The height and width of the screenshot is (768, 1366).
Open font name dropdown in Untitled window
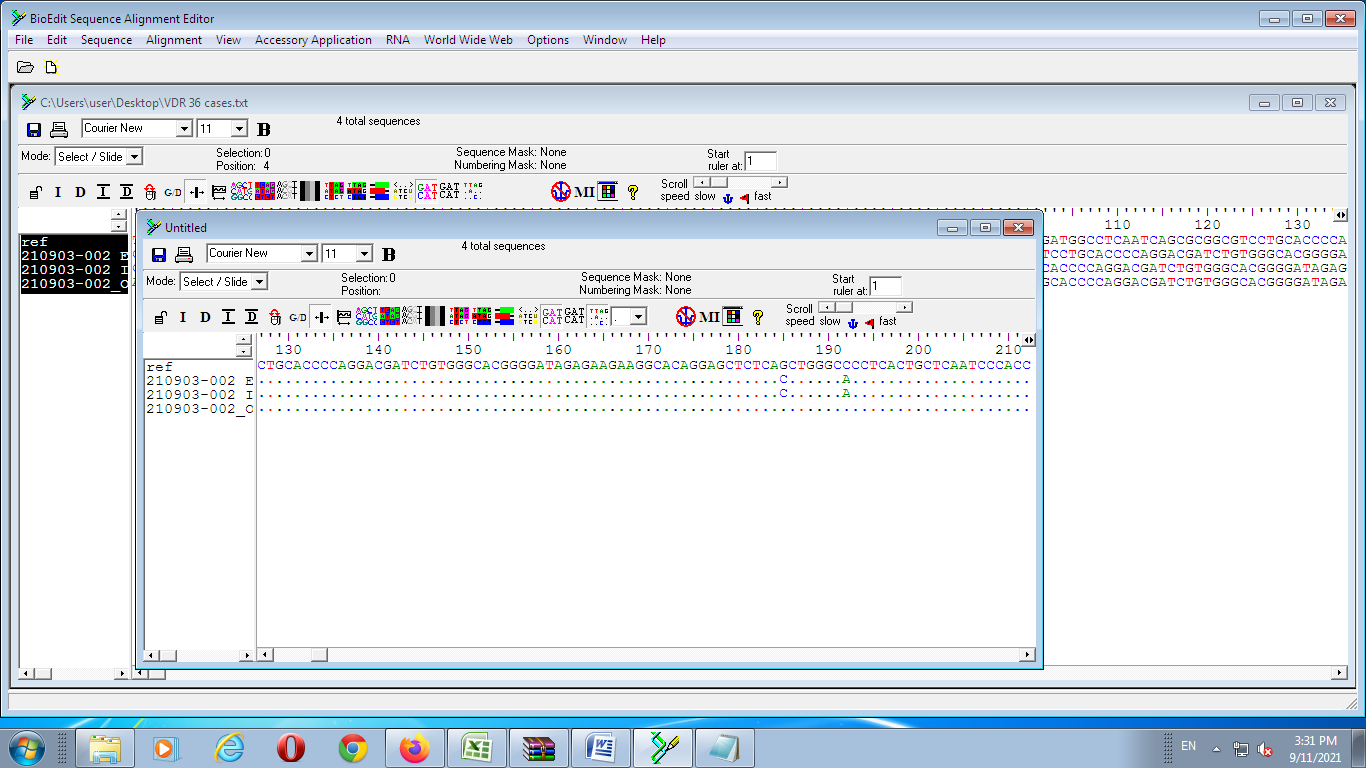coord(309,254)
